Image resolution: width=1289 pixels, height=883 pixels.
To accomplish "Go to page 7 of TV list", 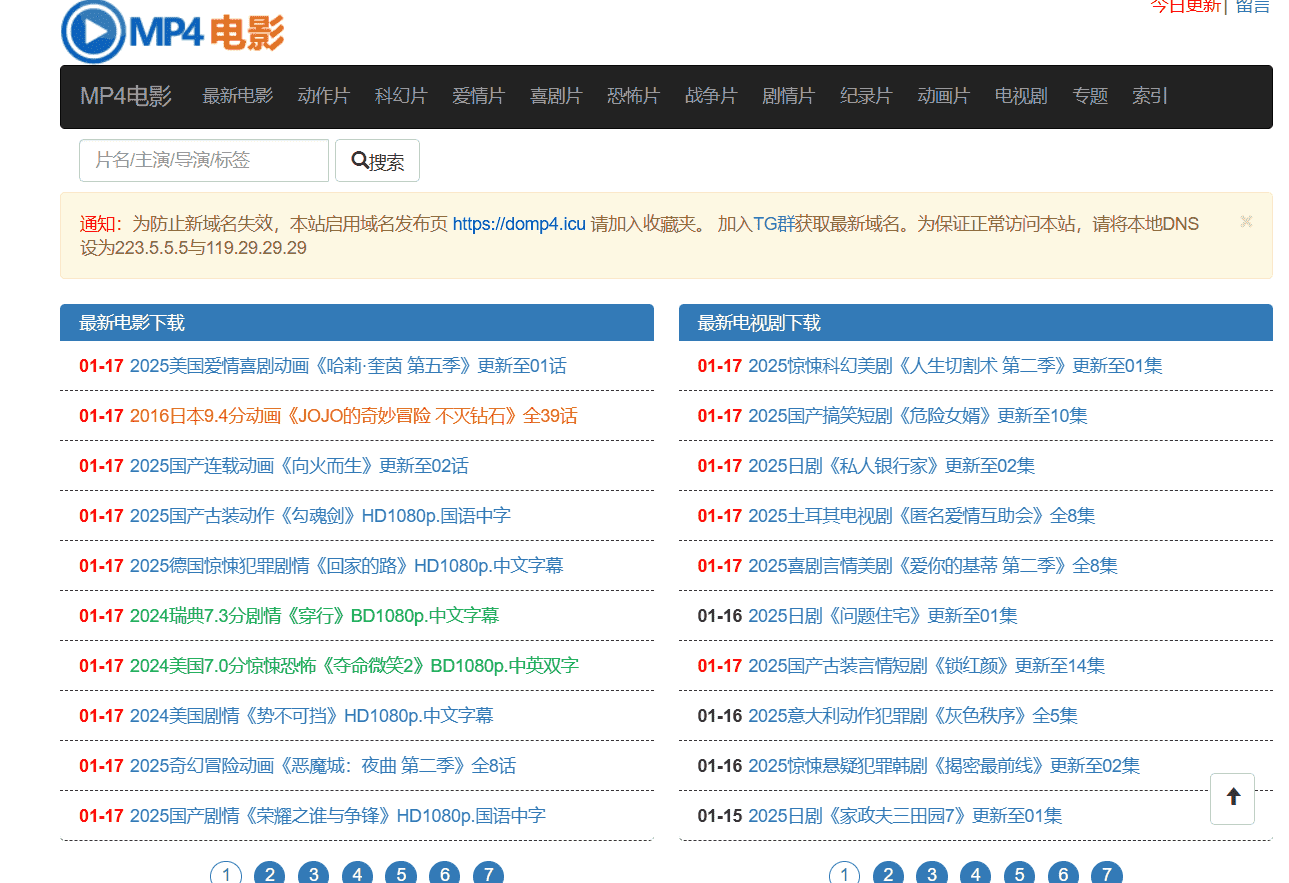I will pos(1106,875).
